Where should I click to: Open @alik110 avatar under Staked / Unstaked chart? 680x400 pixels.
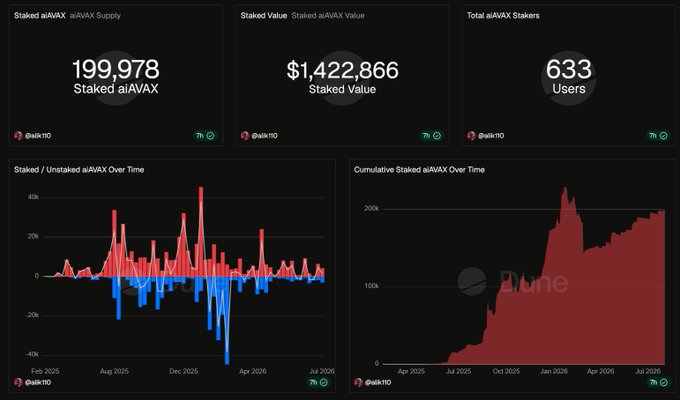point(18,382)
